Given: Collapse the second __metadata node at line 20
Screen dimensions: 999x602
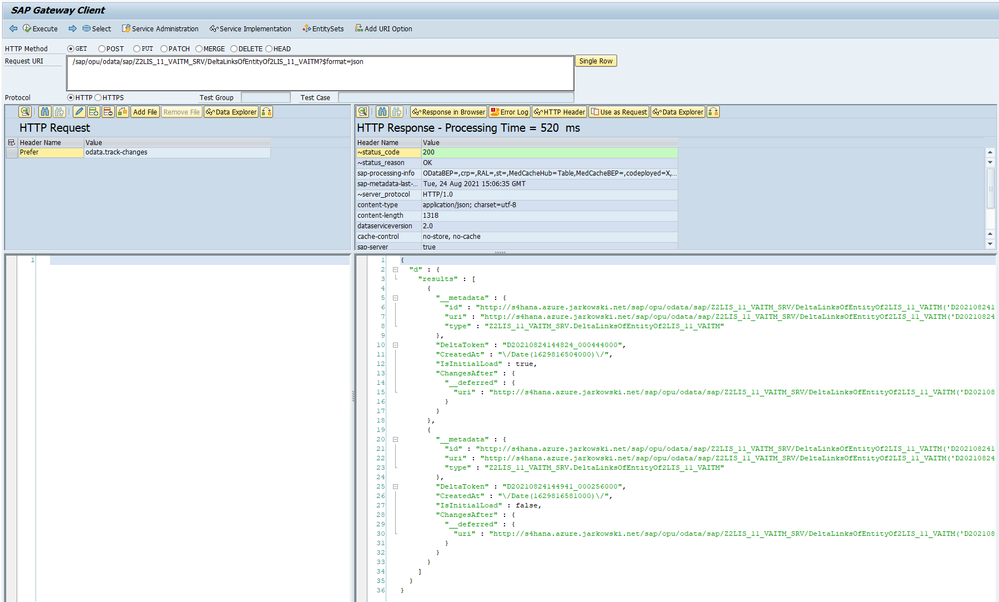Looking at the screenshot, I should [396, 439].
